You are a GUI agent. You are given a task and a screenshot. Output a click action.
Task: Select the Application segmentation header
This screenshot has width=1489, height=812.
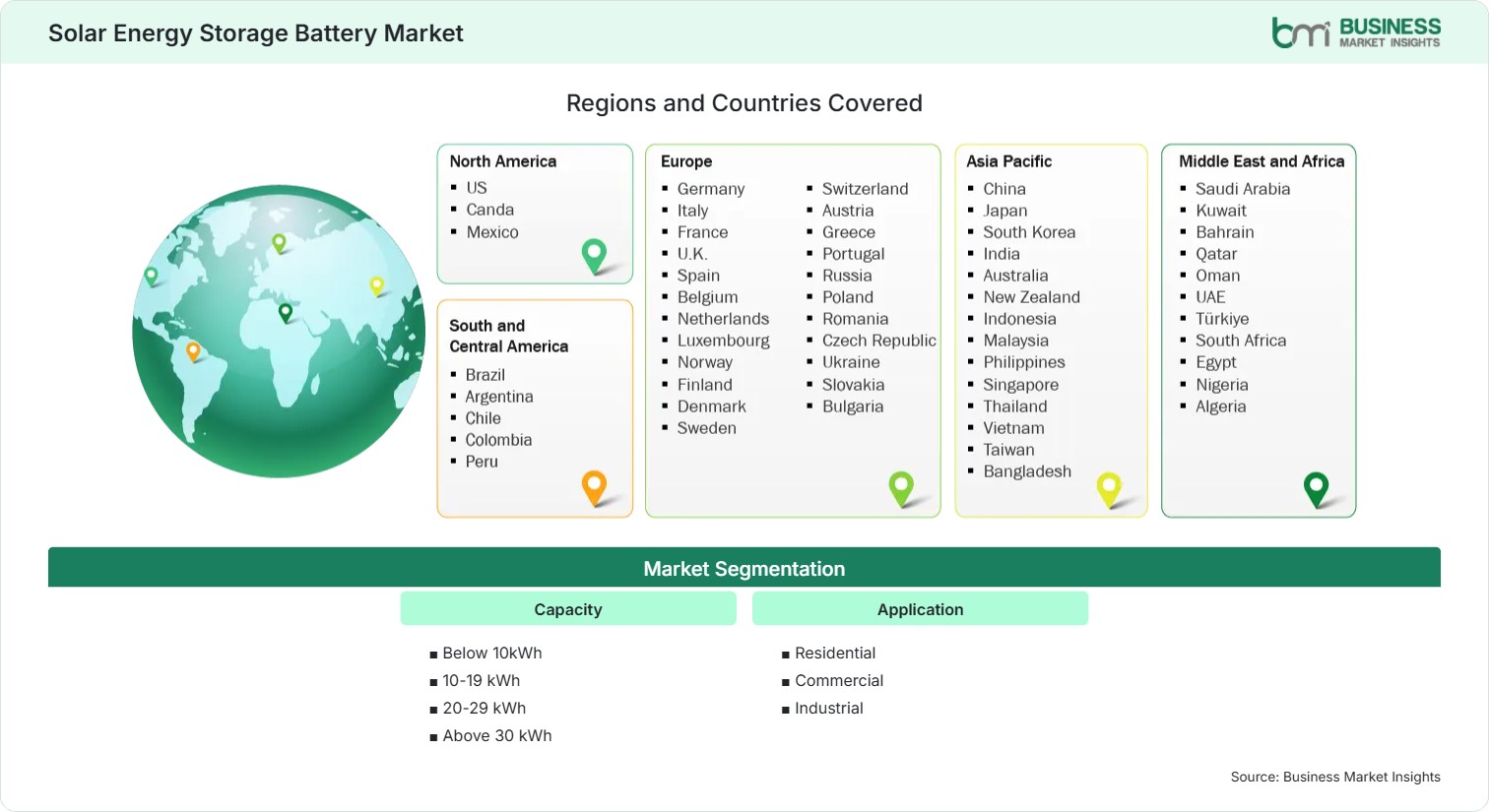pyautogui.click(x=920, y=609)
